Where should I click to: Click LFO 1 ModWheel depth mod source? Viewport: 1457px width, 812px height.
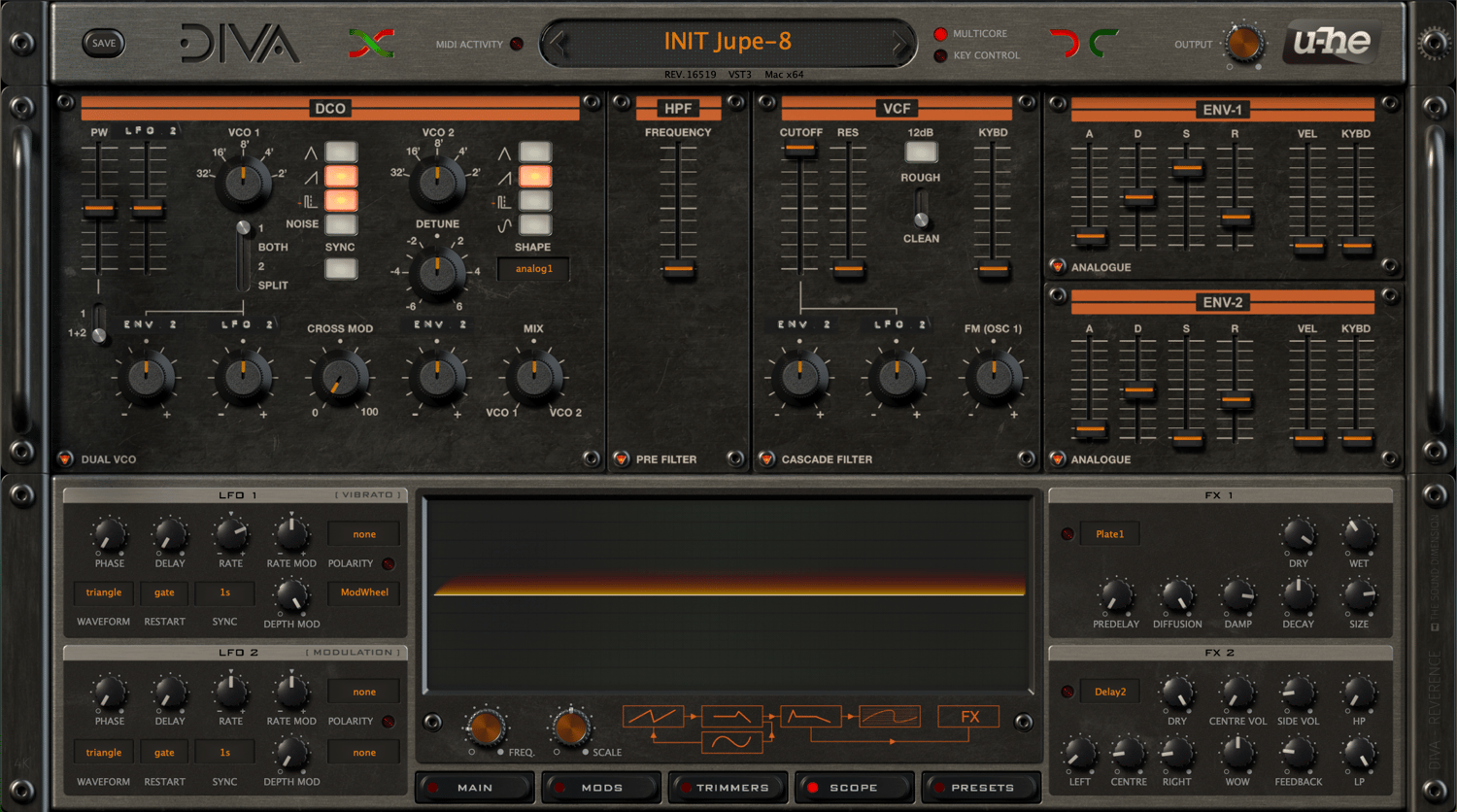364,592
